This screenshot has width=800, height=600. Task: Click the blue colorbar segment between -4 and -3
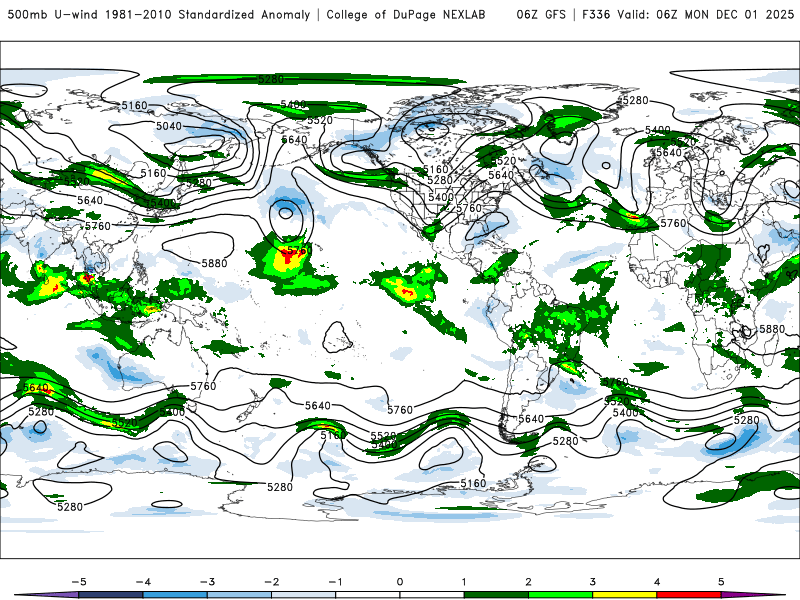pyautogui.click(x=175, y=595)
